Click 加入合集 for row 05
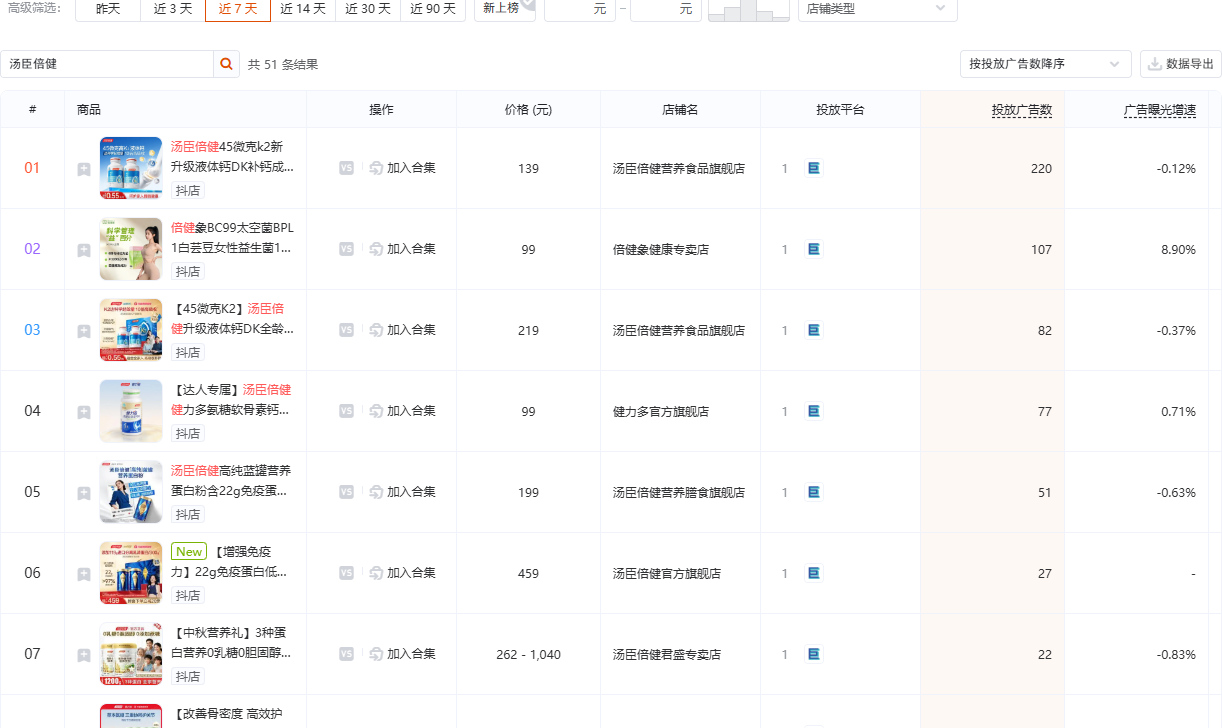The width and height of the screenshot is (1222, 728). (402, 492)
